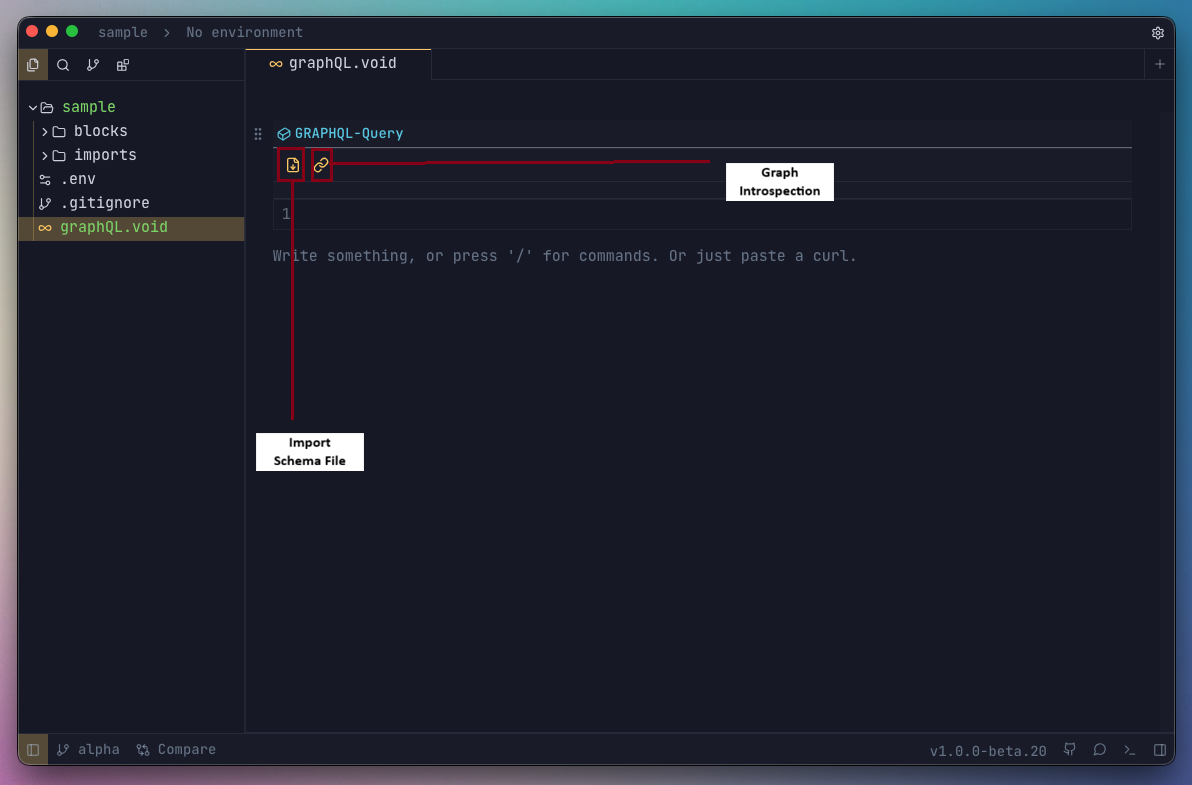Click the GitHub icon in status bar
Viewport: 1192px width, 785px height.
point(1070,750)
